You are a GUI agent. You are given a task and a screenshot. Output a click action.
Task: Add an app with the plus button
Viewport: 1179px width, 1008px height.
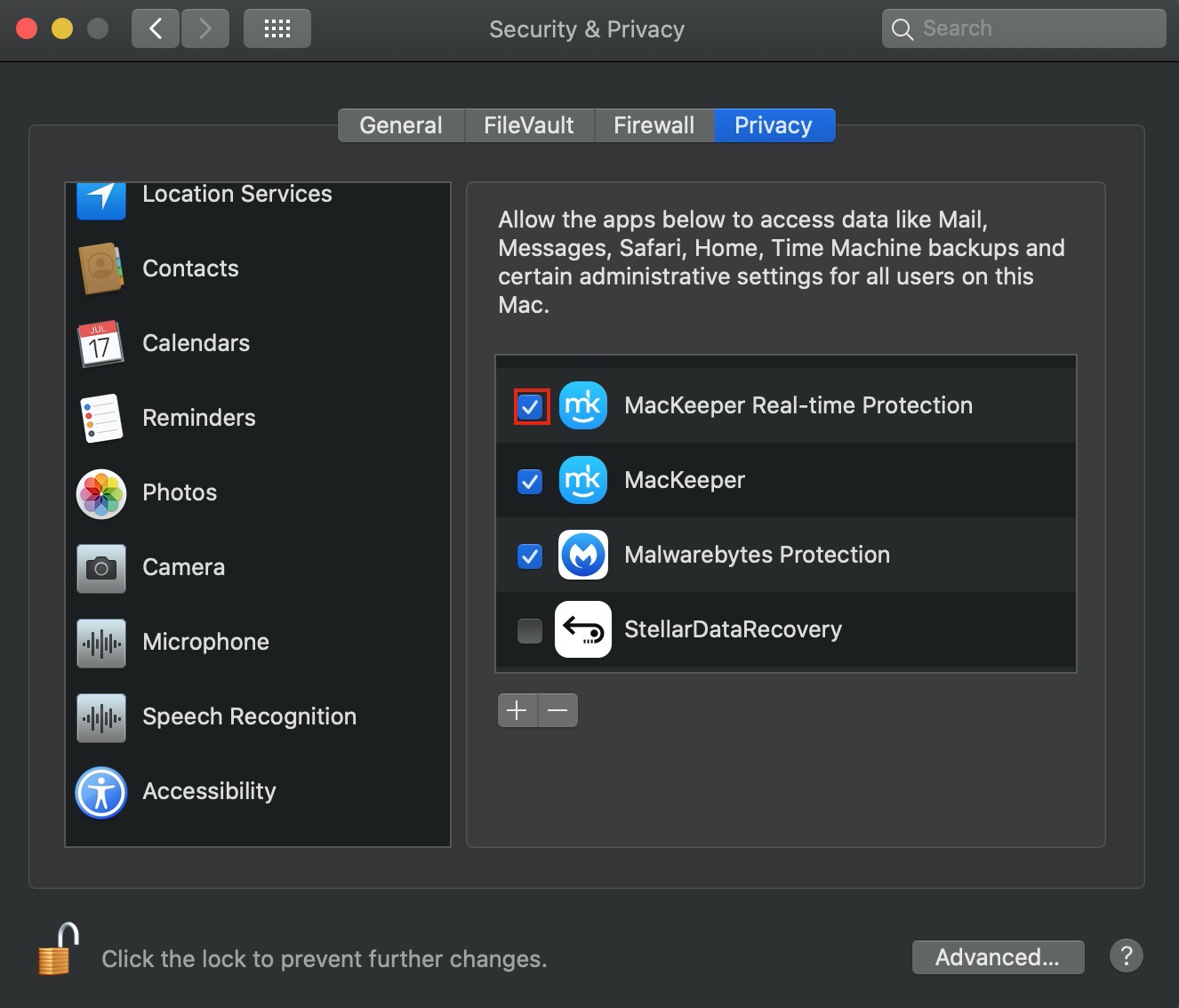(517, 710)
